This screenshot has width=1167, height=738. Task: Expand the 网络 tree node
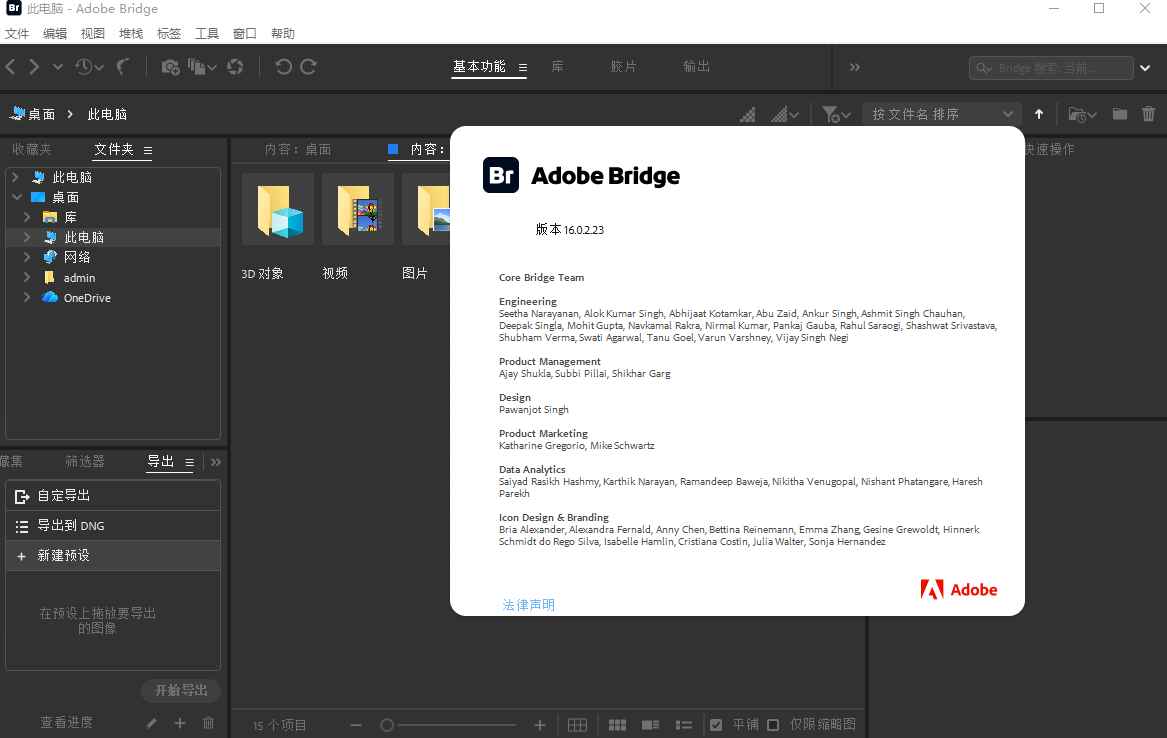click(27, 257)
